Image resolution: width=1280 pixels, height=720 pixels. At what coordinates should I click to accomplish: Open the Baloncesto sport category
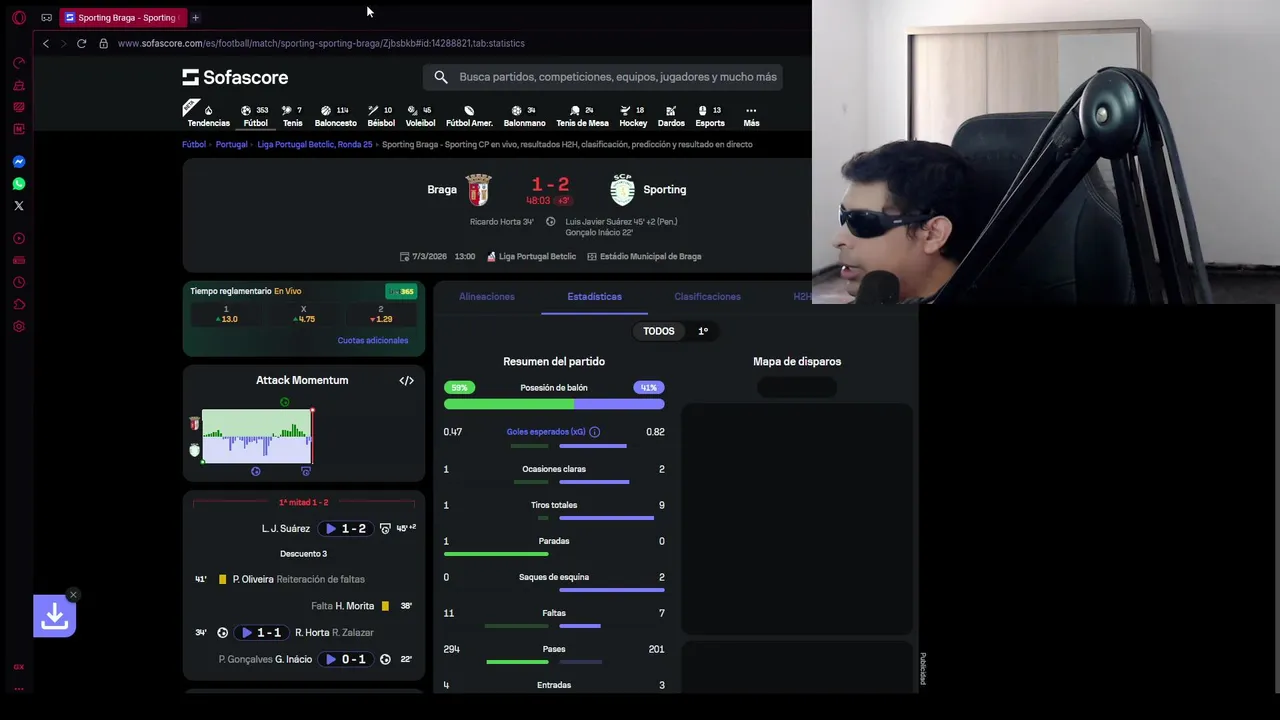coord(335,116)
